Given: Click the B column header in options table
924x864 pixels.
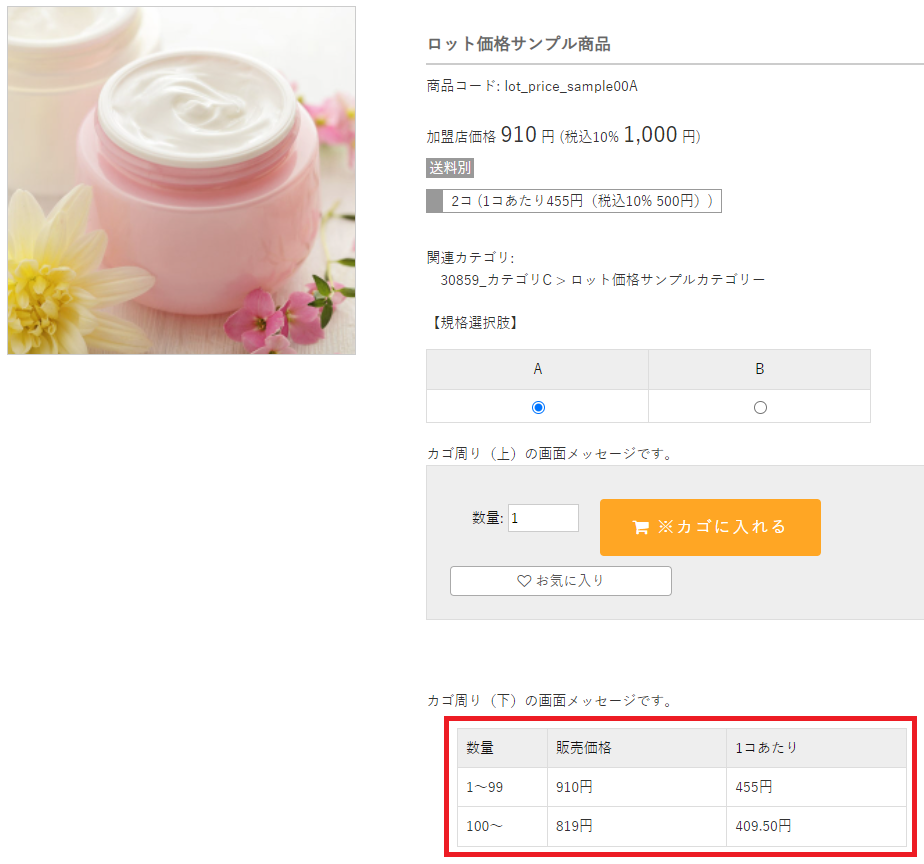Looking at the screenshot, I should pos(760,369).
